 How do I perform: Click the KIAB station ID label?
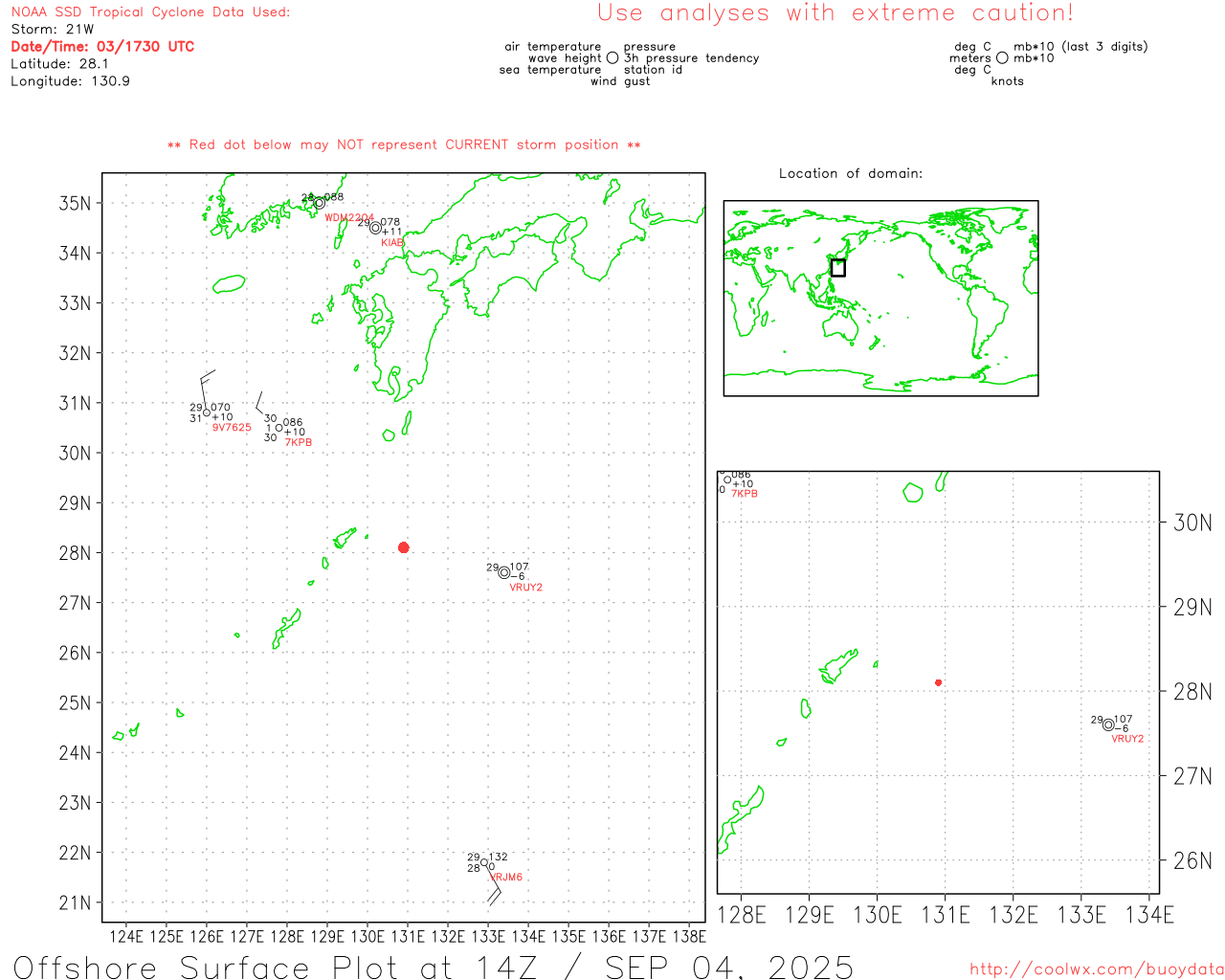click(392, 243)
